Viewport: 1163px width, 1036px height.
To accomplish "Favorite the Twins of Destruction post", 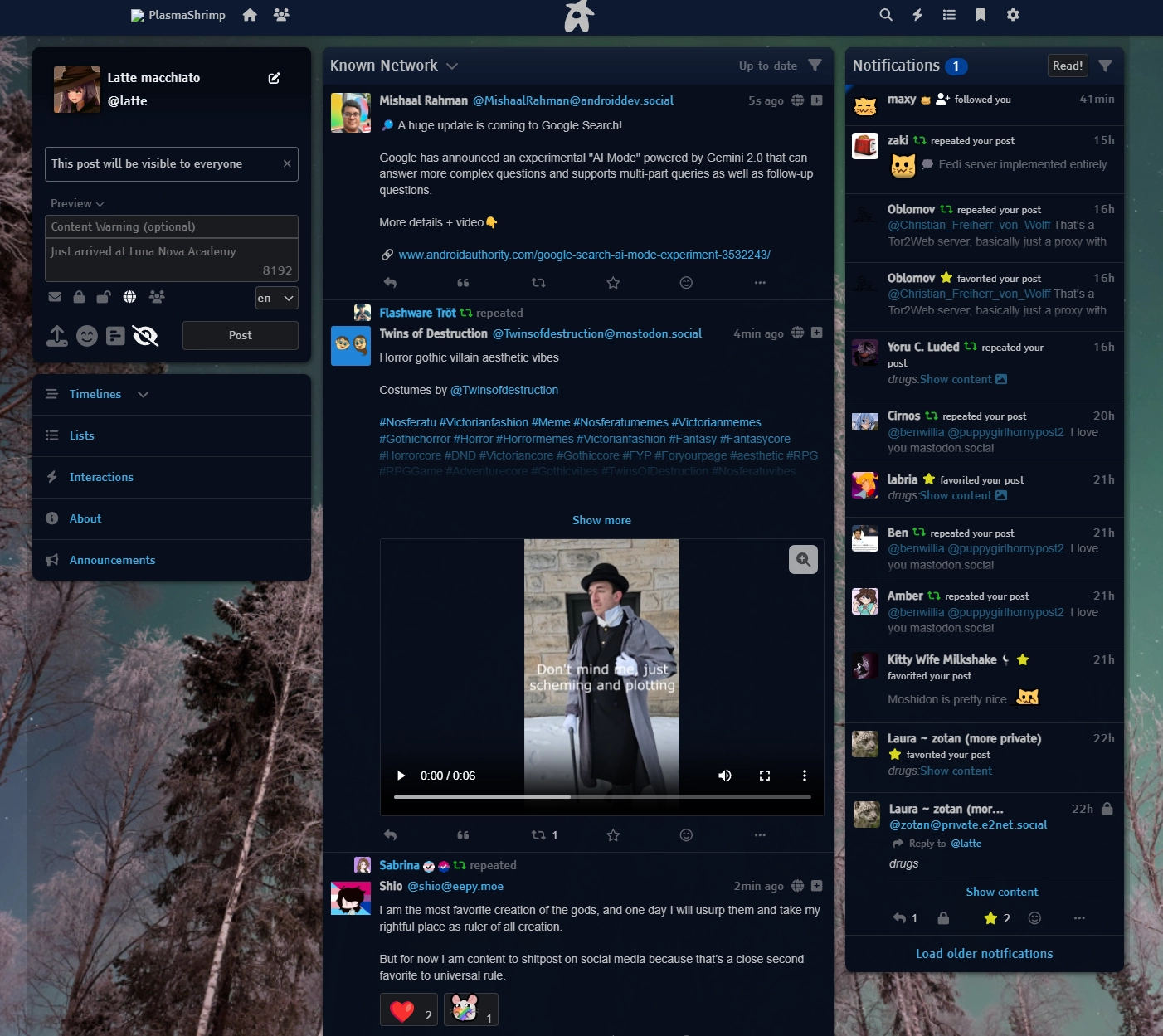I will tap(613, 835).
